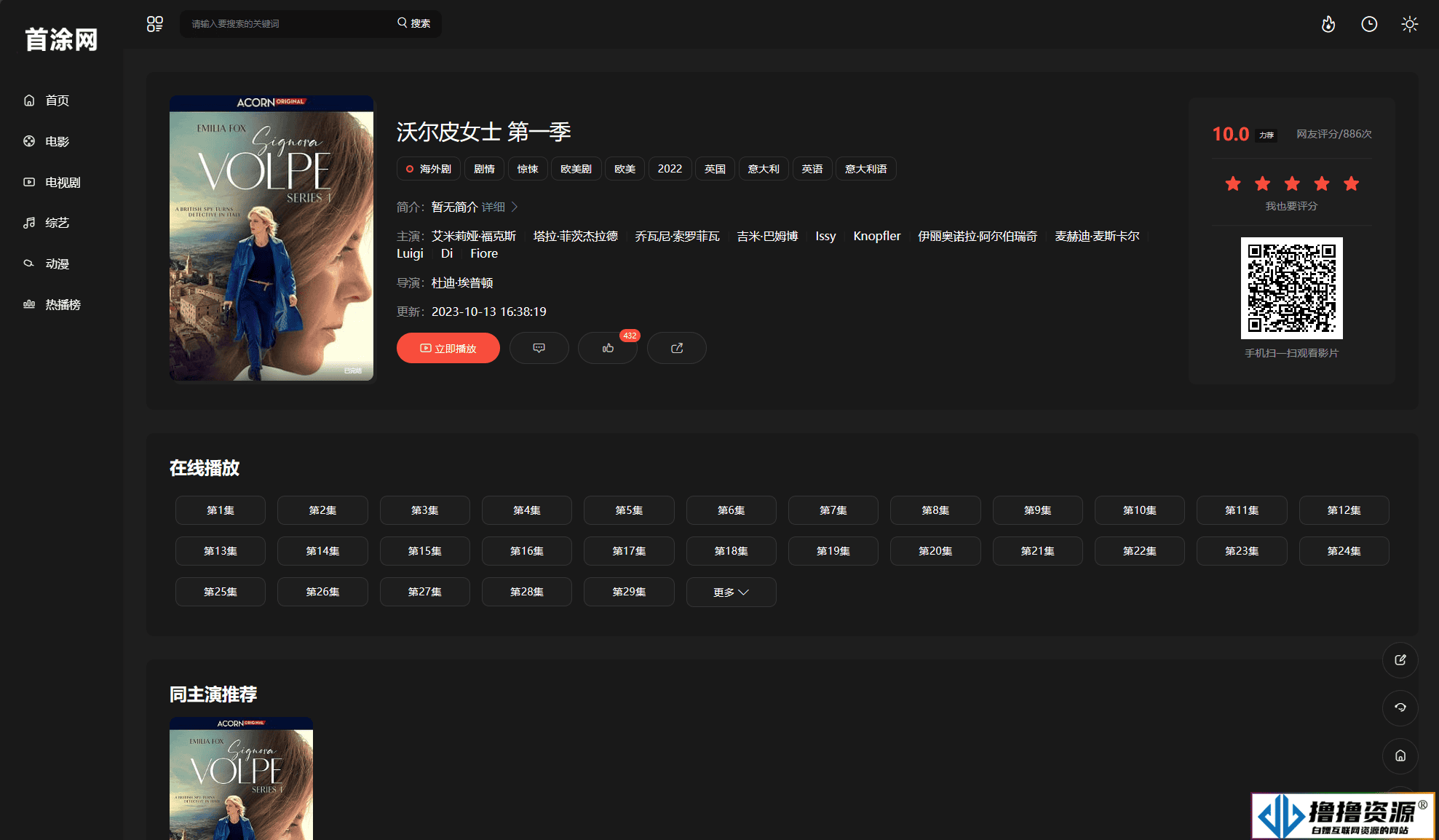Like the show with thumbs-up icon

coord(608,348)
